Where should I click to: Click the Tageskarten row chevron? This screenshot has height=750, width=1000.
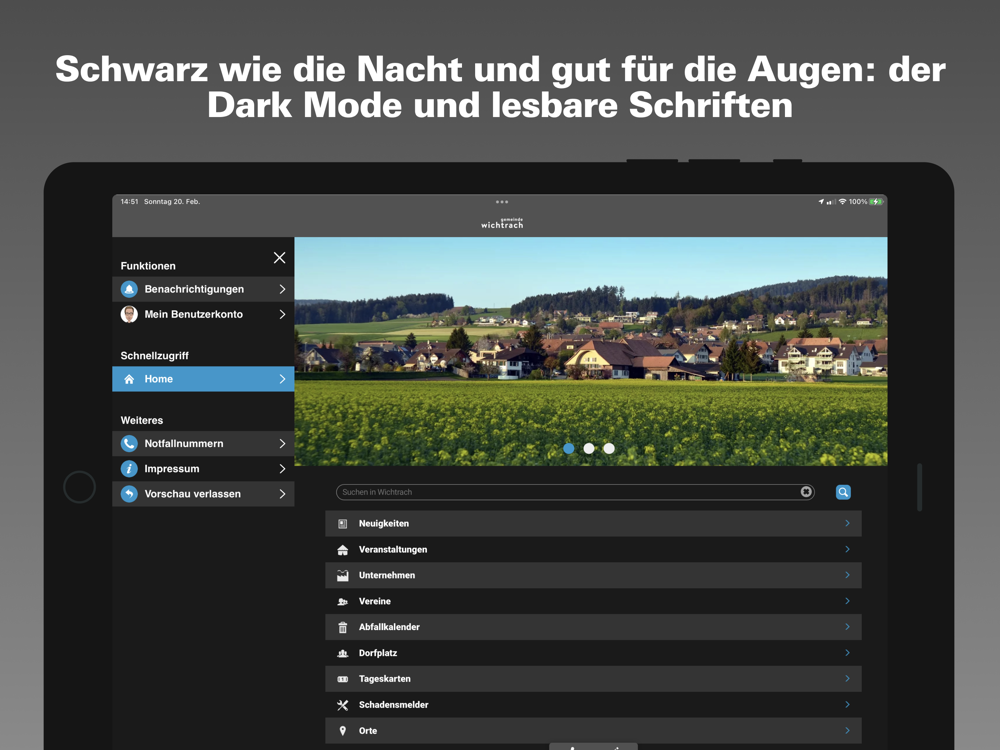click(x=848, y=679)
